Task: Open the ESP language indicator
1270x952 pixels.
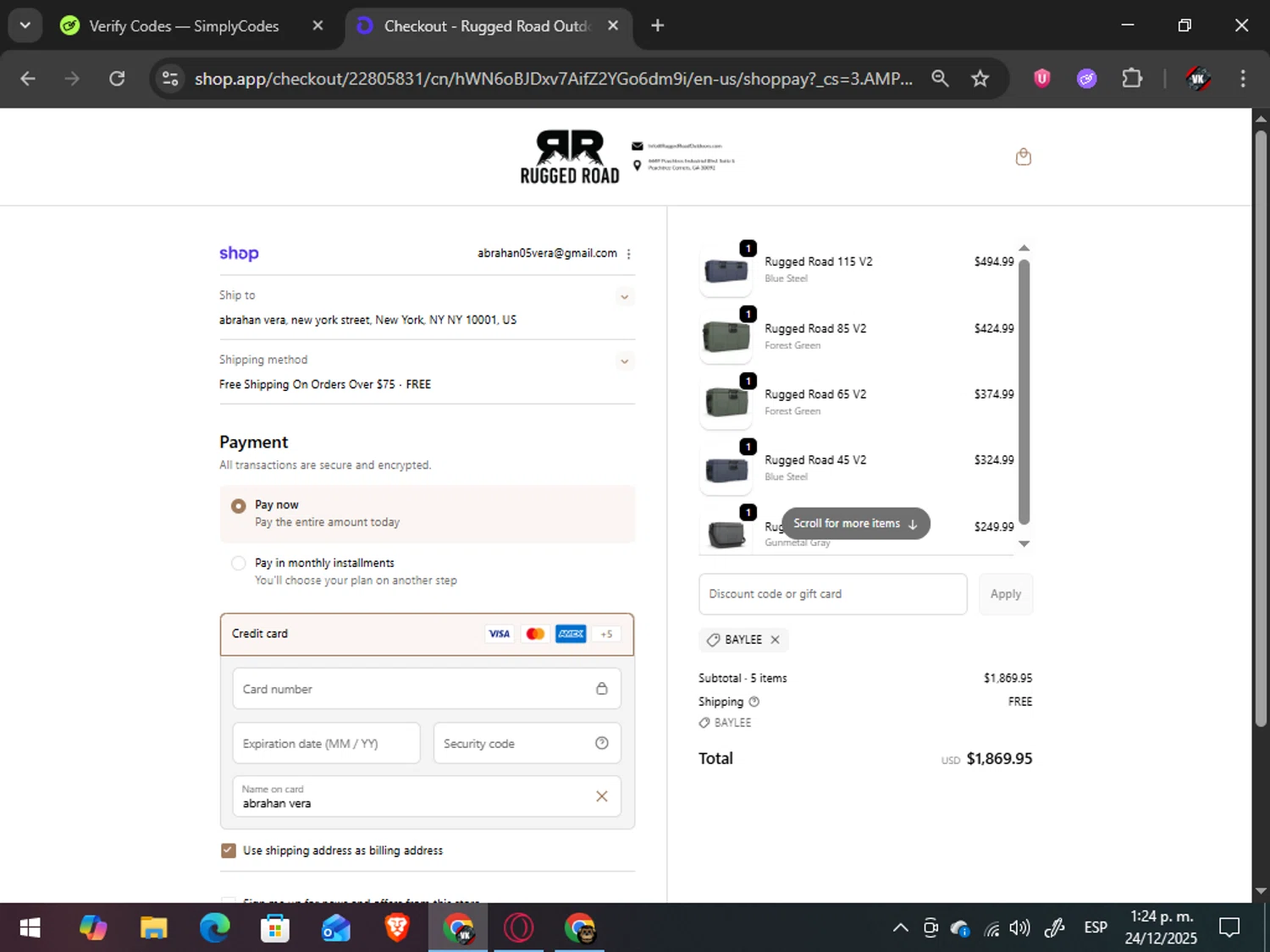Action: [x=1096, y=928]
